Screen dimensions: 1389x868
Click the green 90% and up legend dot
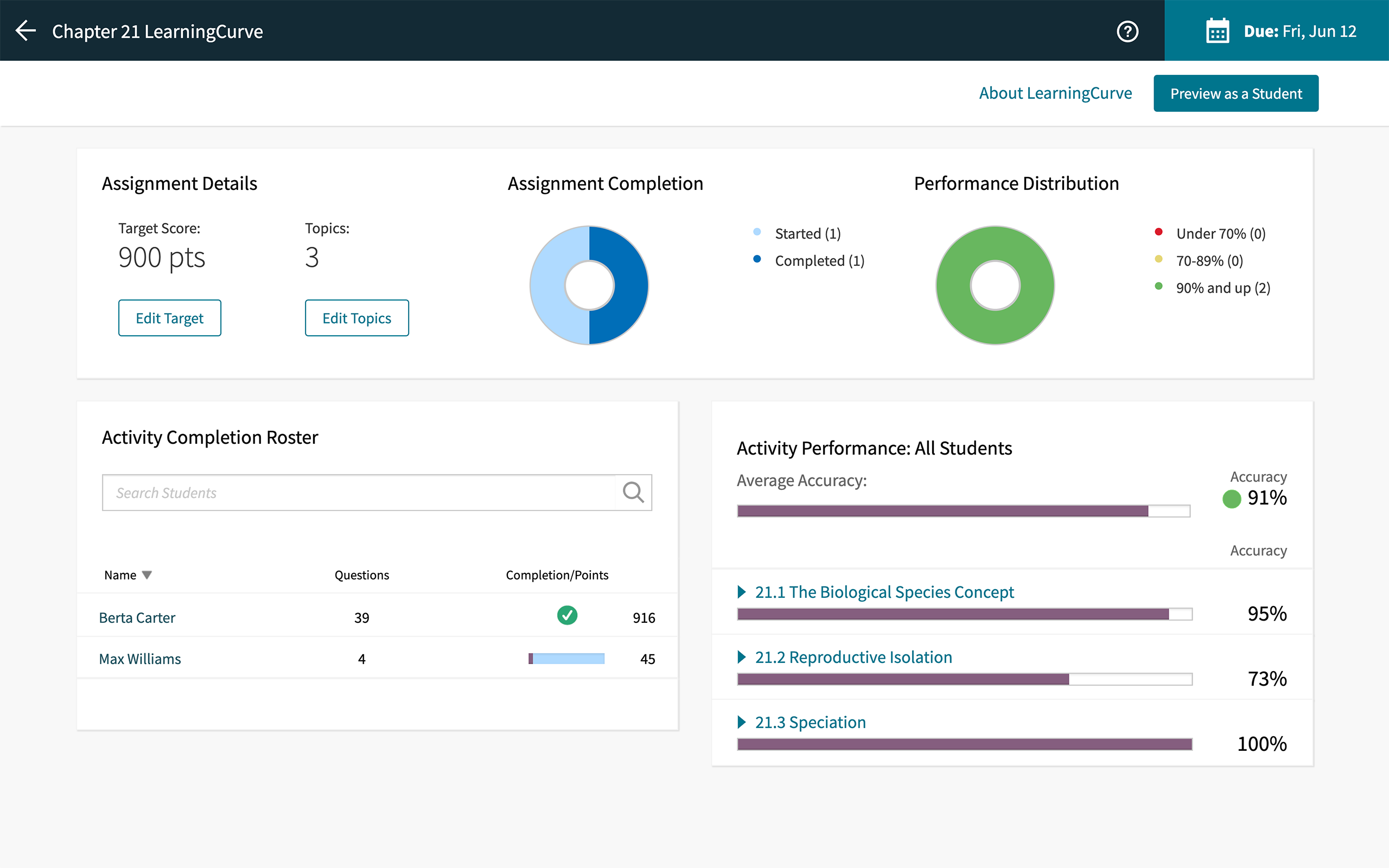click(1159, 286)
